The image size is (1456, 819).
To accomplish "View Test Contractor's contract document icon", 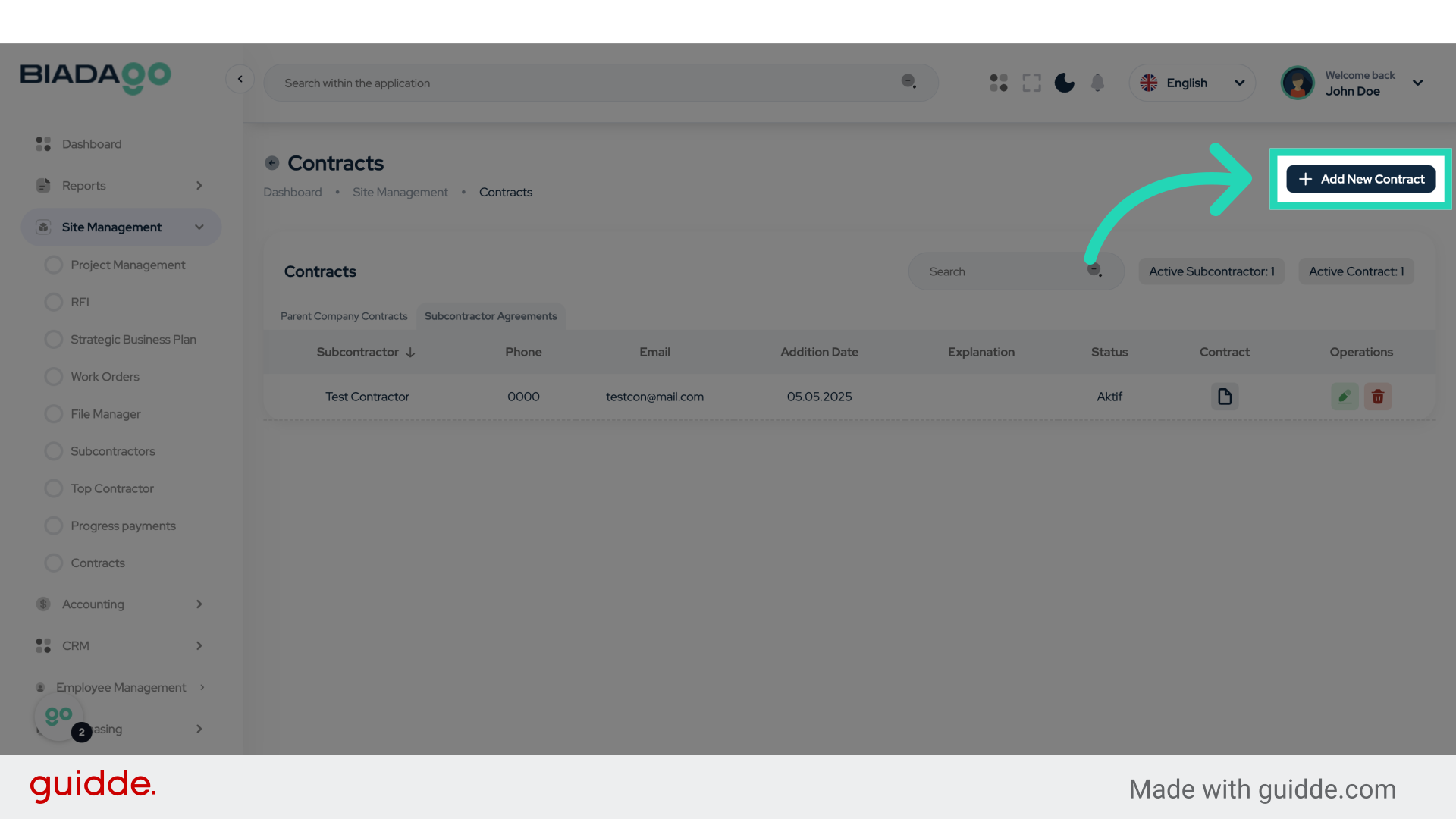I will coord(1224,396).
